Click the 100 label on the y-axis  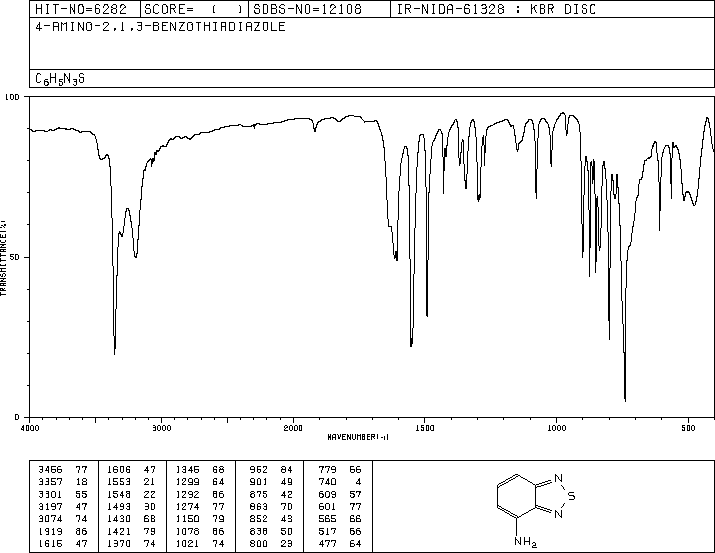click(12, 97)
